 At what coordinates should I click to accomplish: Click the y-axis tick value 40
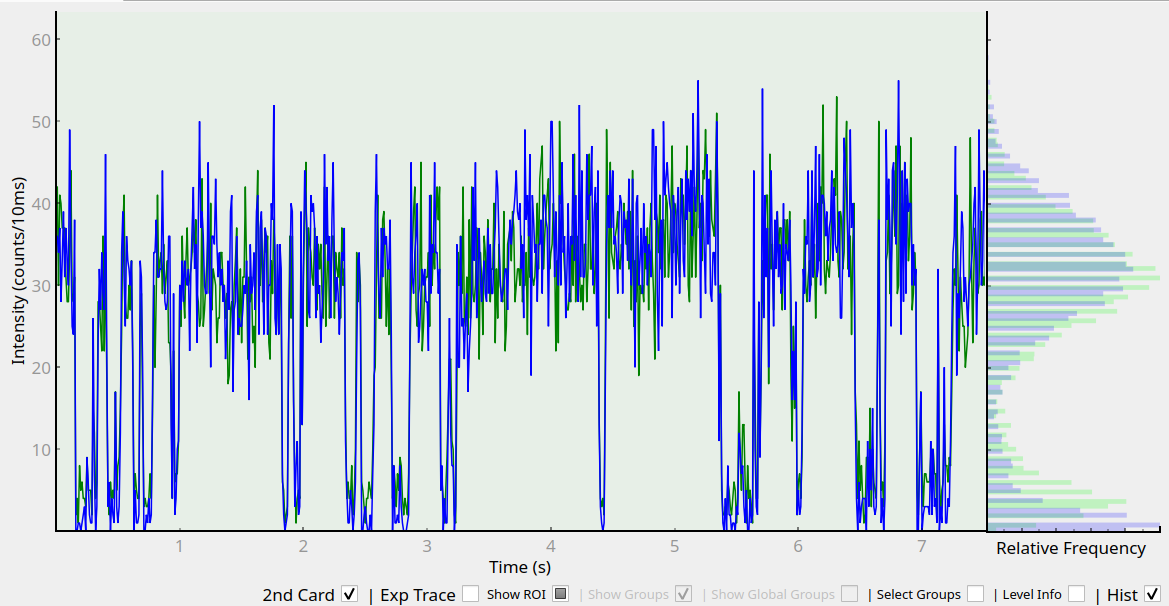[x=41, y=204]
